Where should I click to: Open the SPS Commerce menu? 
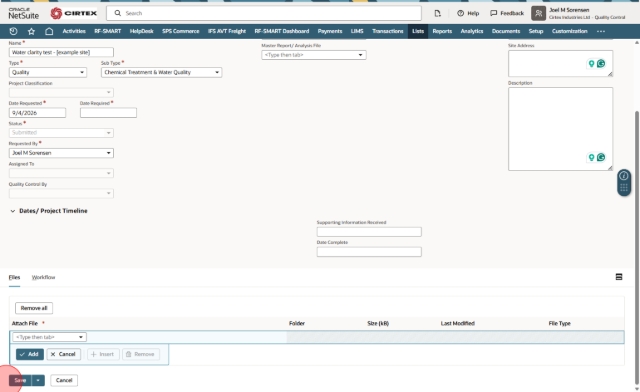181,31
